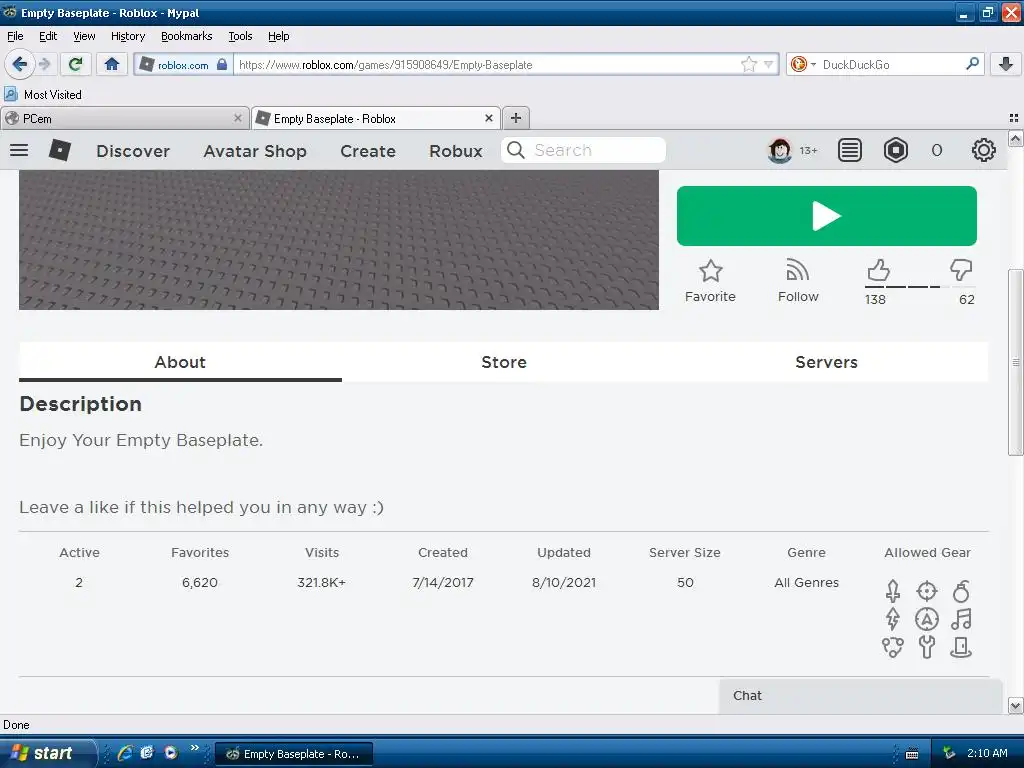Click the browser Forward arrow button
The height and width of the screenshot is (768, 1024).
point(44,64)
